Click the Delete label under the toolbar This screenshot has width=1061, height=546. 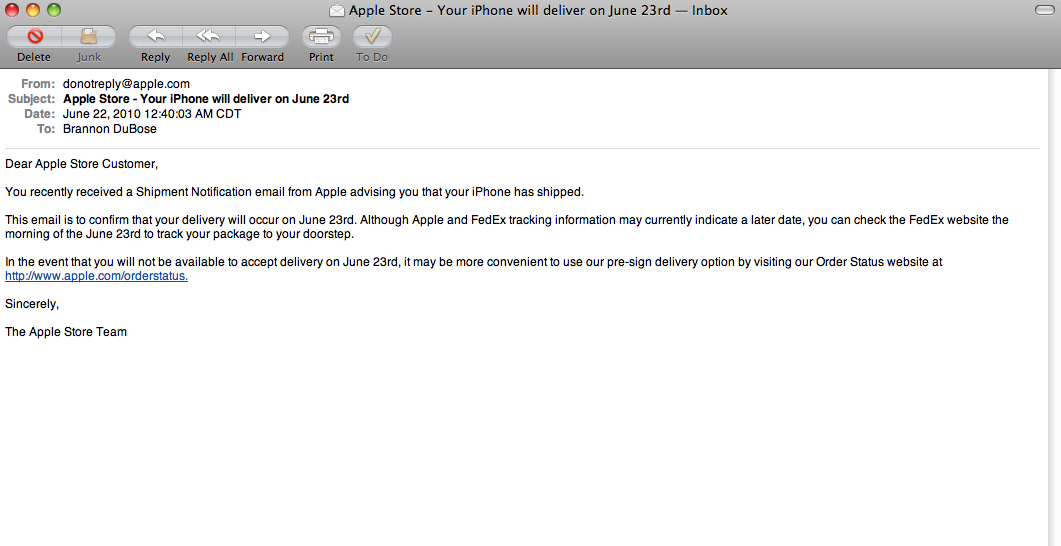point(34,58)
